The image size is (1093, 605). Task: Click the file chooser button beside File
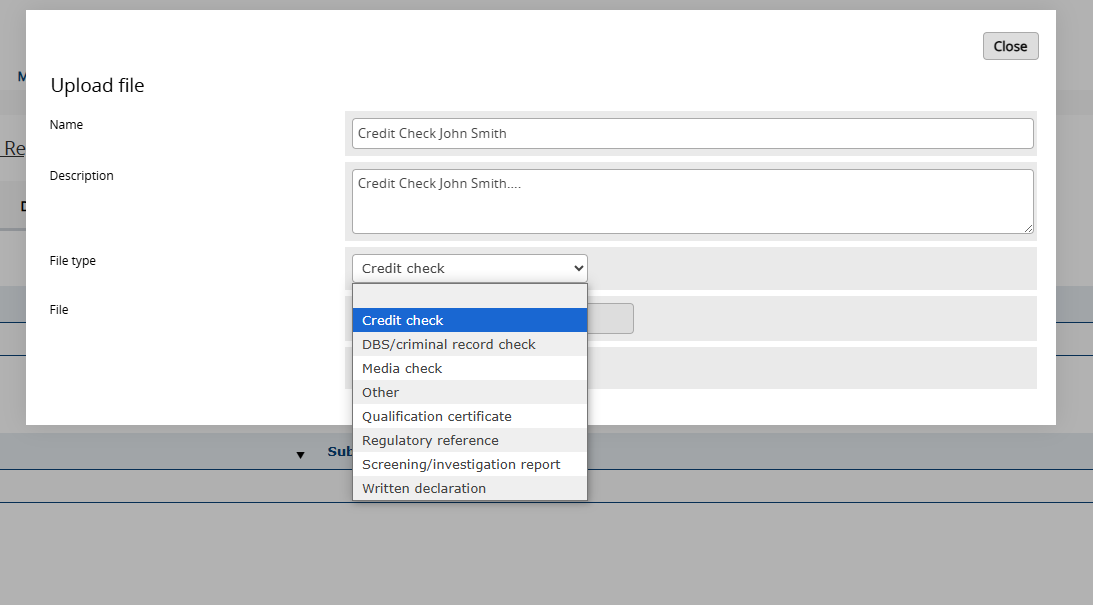(x=610, y=318)
